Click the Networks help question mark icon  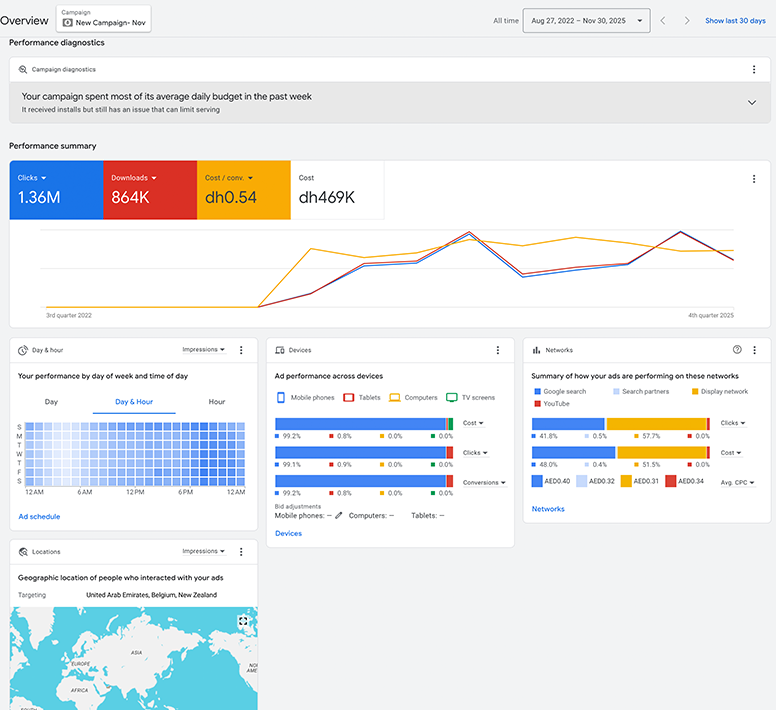tap(737, 350)
